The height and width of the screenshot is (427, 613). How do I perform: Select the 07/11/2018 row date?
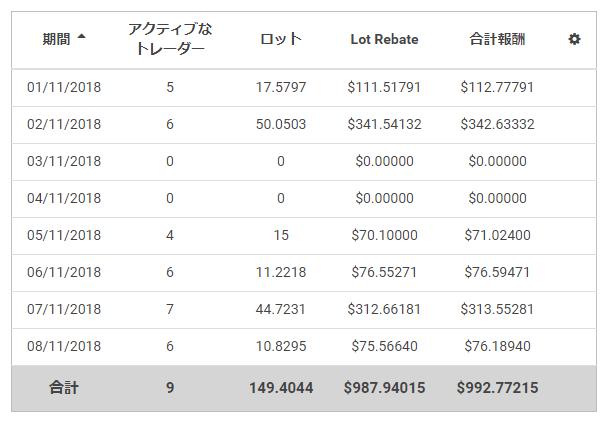pos(64,309)
